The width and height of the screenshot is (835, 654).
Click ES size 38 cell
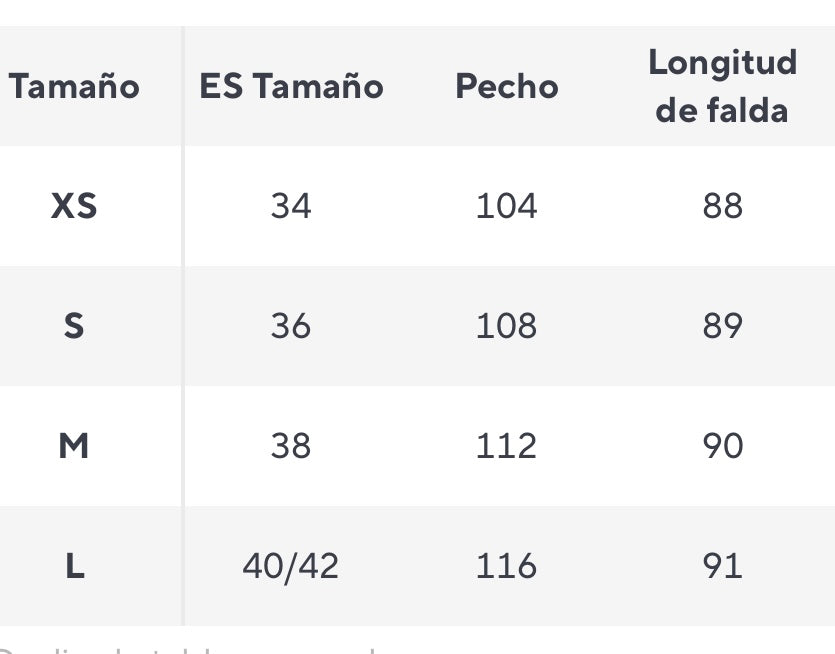pyautogui.click(x=291, y=445)
